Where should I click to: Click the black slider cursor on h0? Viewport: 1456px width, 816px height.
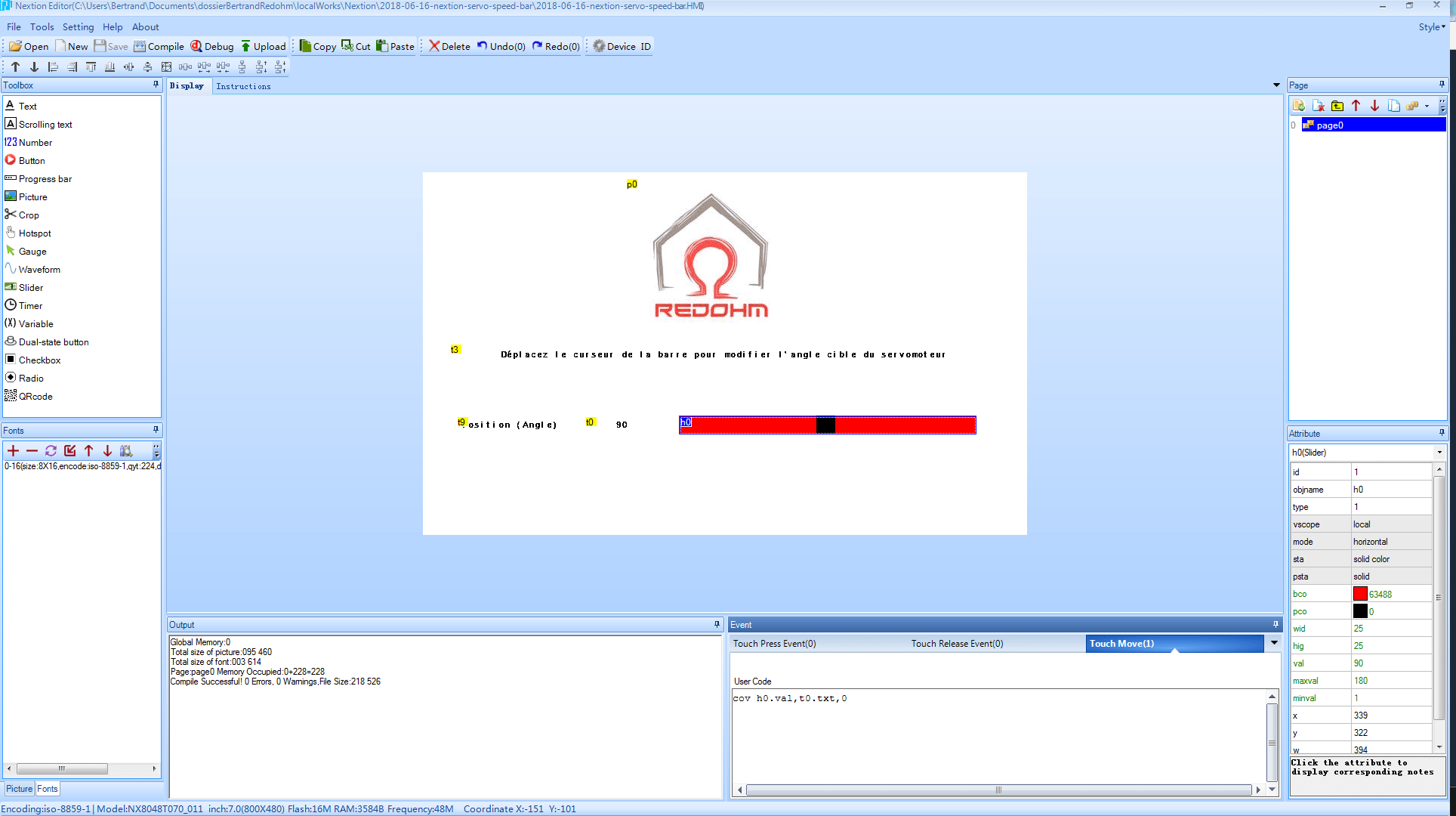(825, 425)
